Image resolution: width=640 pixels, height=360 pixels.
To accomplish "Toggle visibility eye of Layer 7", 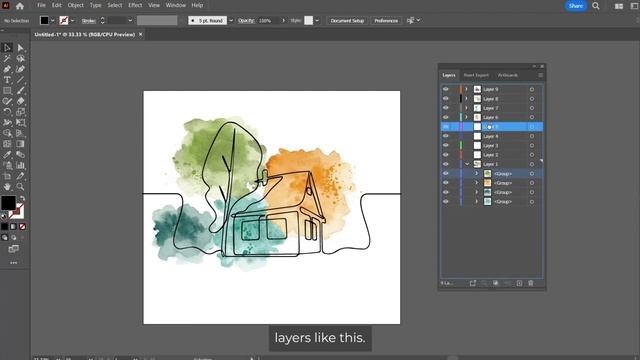I will [x=446, y=108].
